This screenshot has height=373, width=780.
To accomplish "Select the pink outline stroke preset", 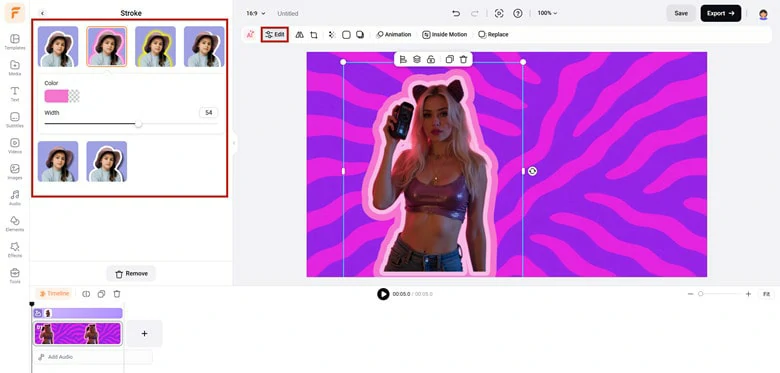I will pos(106,46).
